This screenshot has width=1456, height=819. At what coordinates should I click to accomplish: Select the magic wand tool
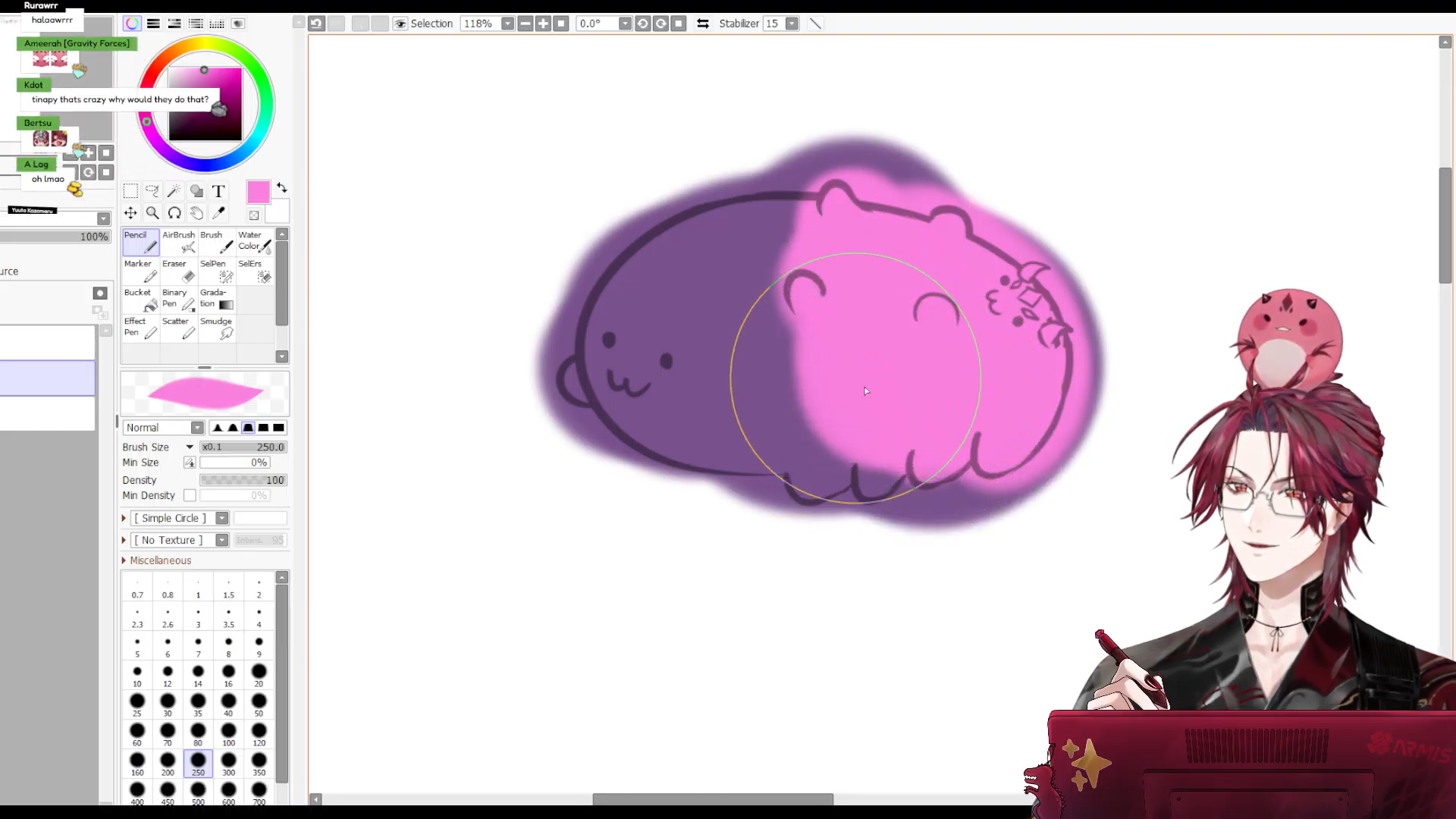[x=174, y=191]
